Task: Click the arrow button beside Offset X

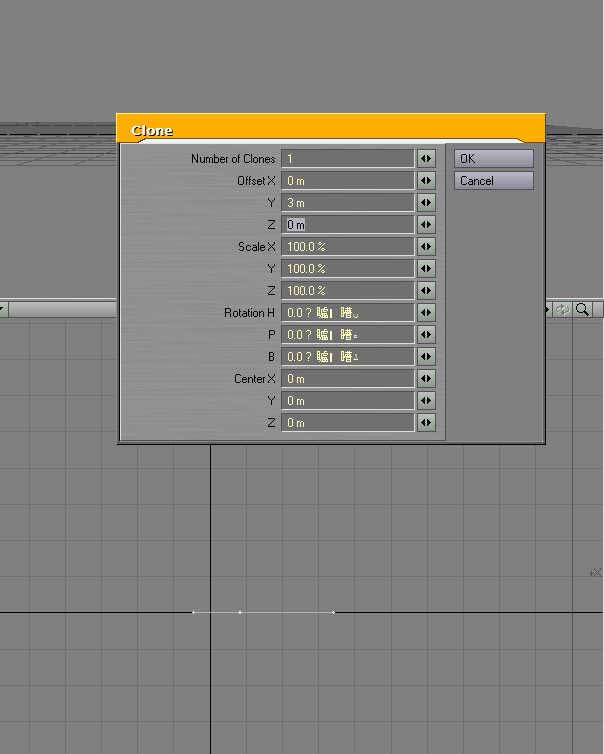Action: (427, 181)
